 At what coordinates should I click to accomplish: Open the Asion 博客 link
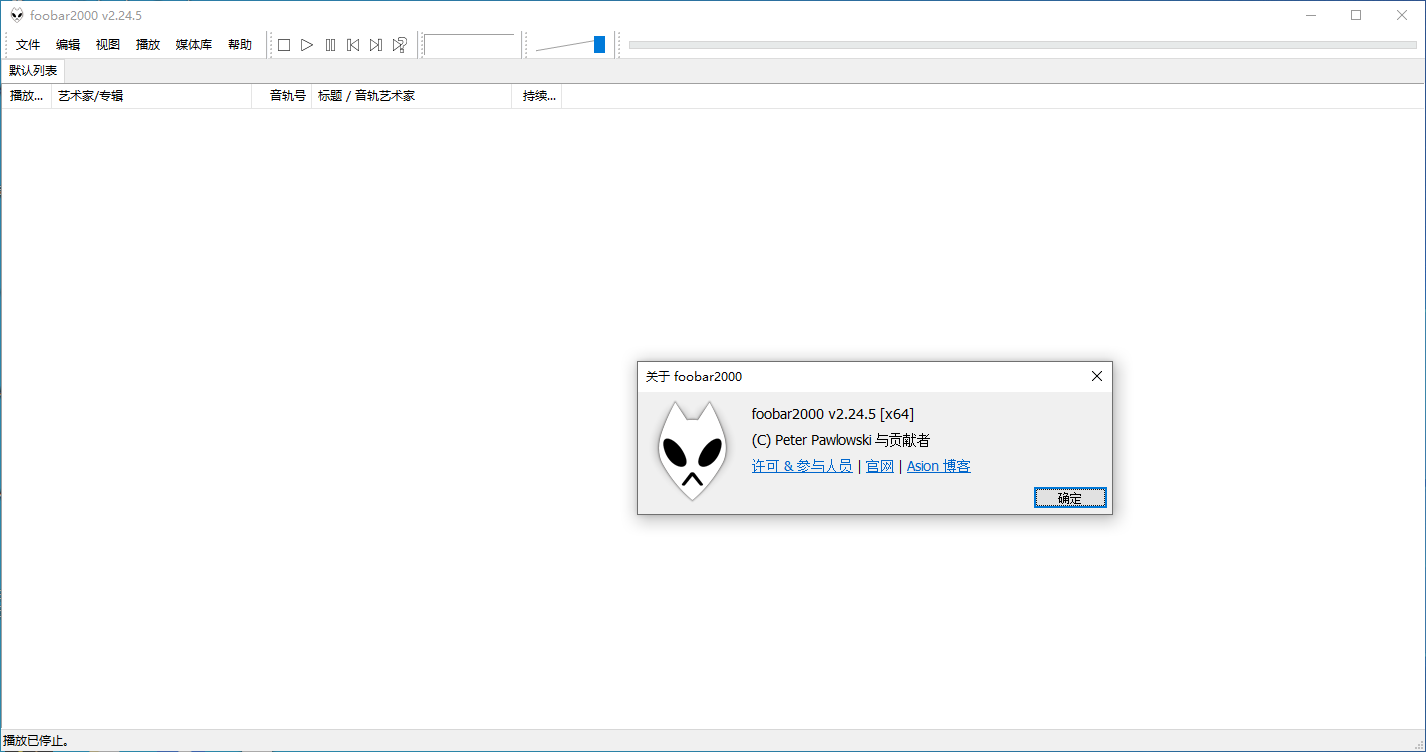(x=939, y=466)
